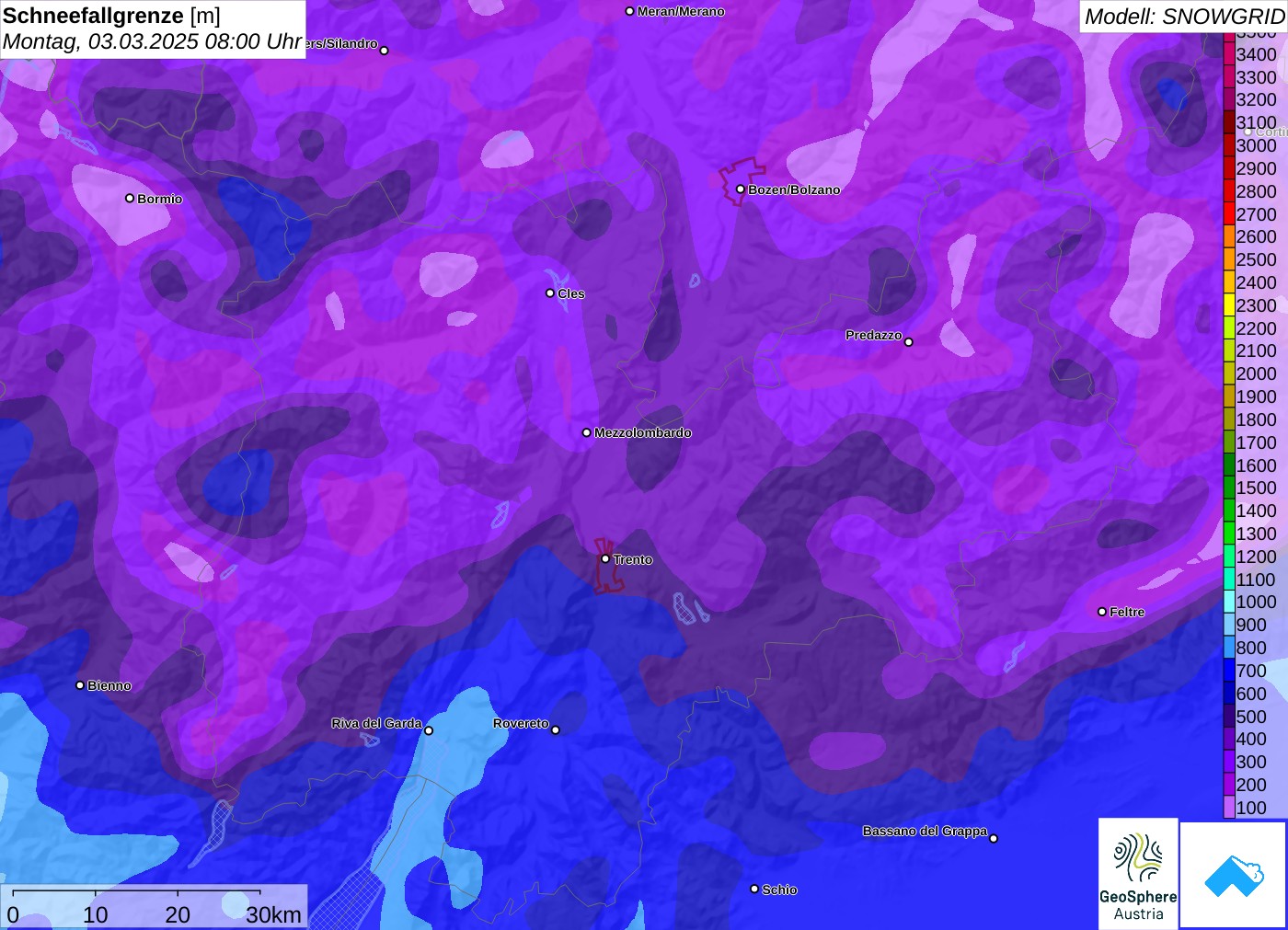Click the "300" legend value

tap(1251, 762)
